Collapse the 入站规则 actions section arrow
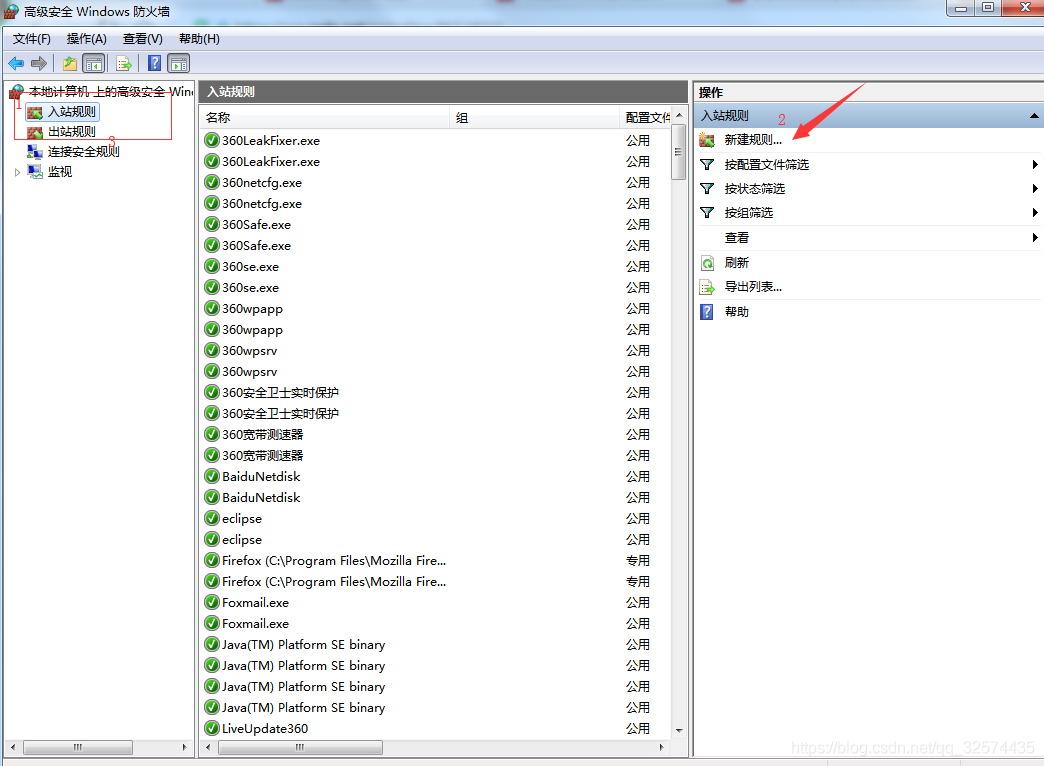 tap(1034, 116)
